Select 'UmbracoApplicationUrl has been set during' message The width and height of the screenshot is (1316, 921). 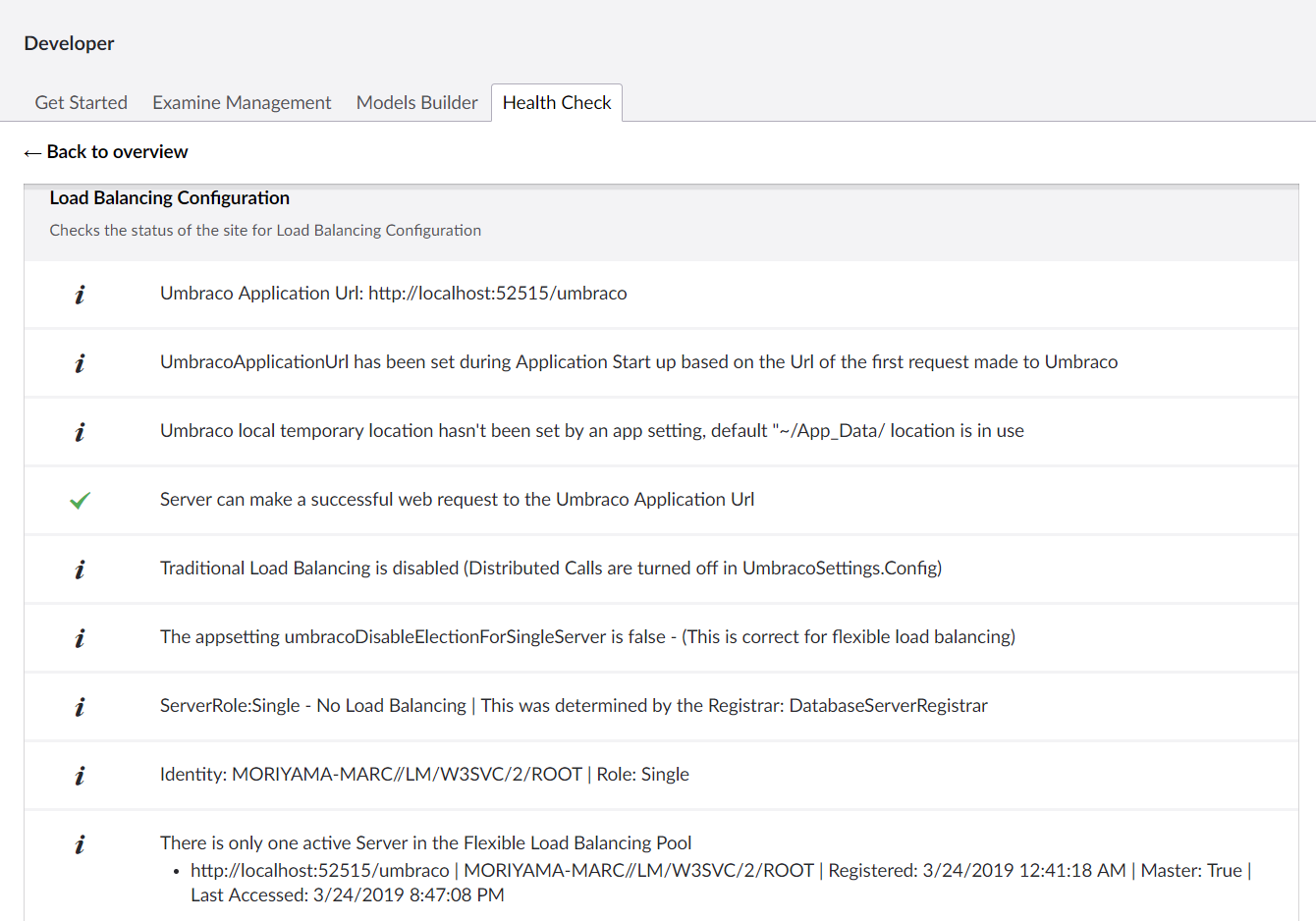638,361
